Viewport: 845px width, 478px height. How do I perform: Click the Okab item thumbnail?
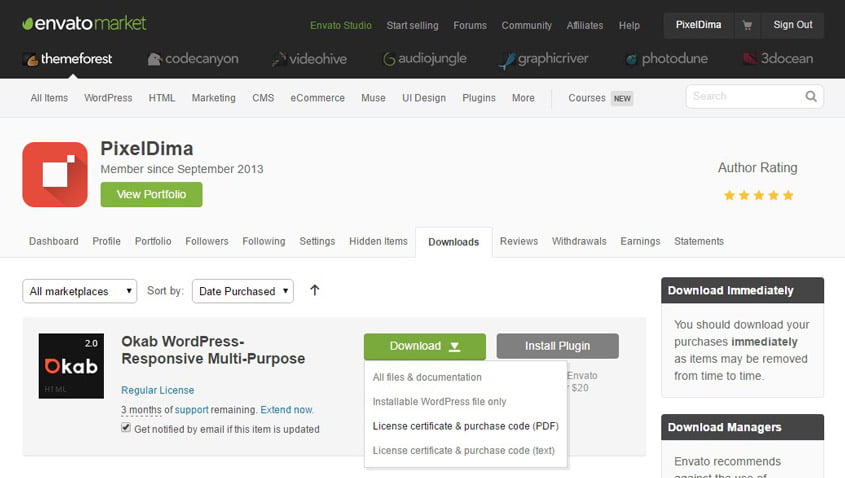coord(71,366)
